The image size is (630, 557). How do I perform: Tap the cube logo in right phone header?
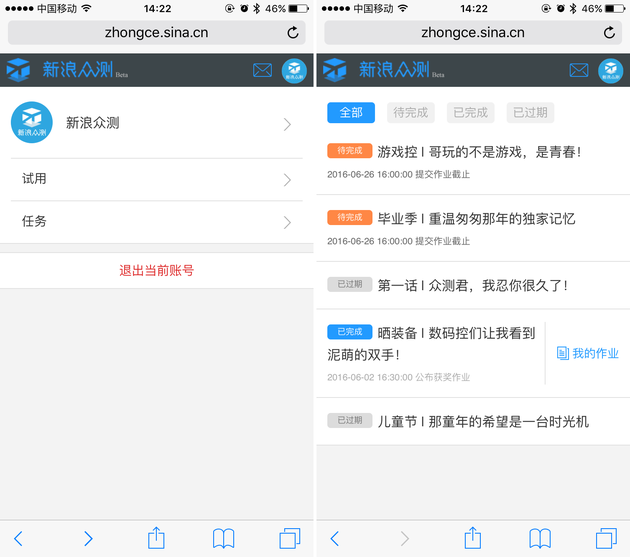coord(335,70)
